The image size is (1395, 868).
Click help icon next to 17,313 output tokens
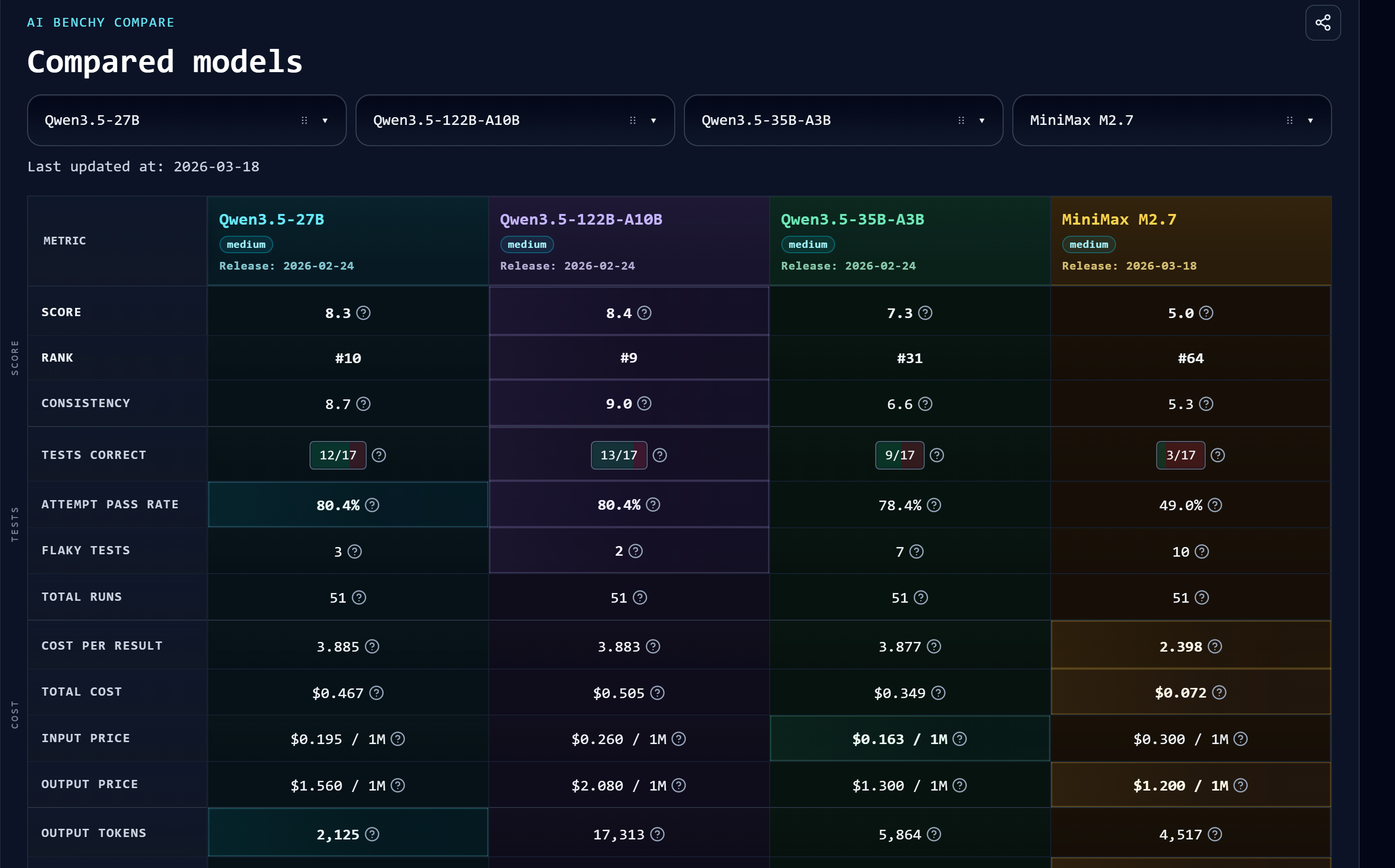(x=658, y=834)
